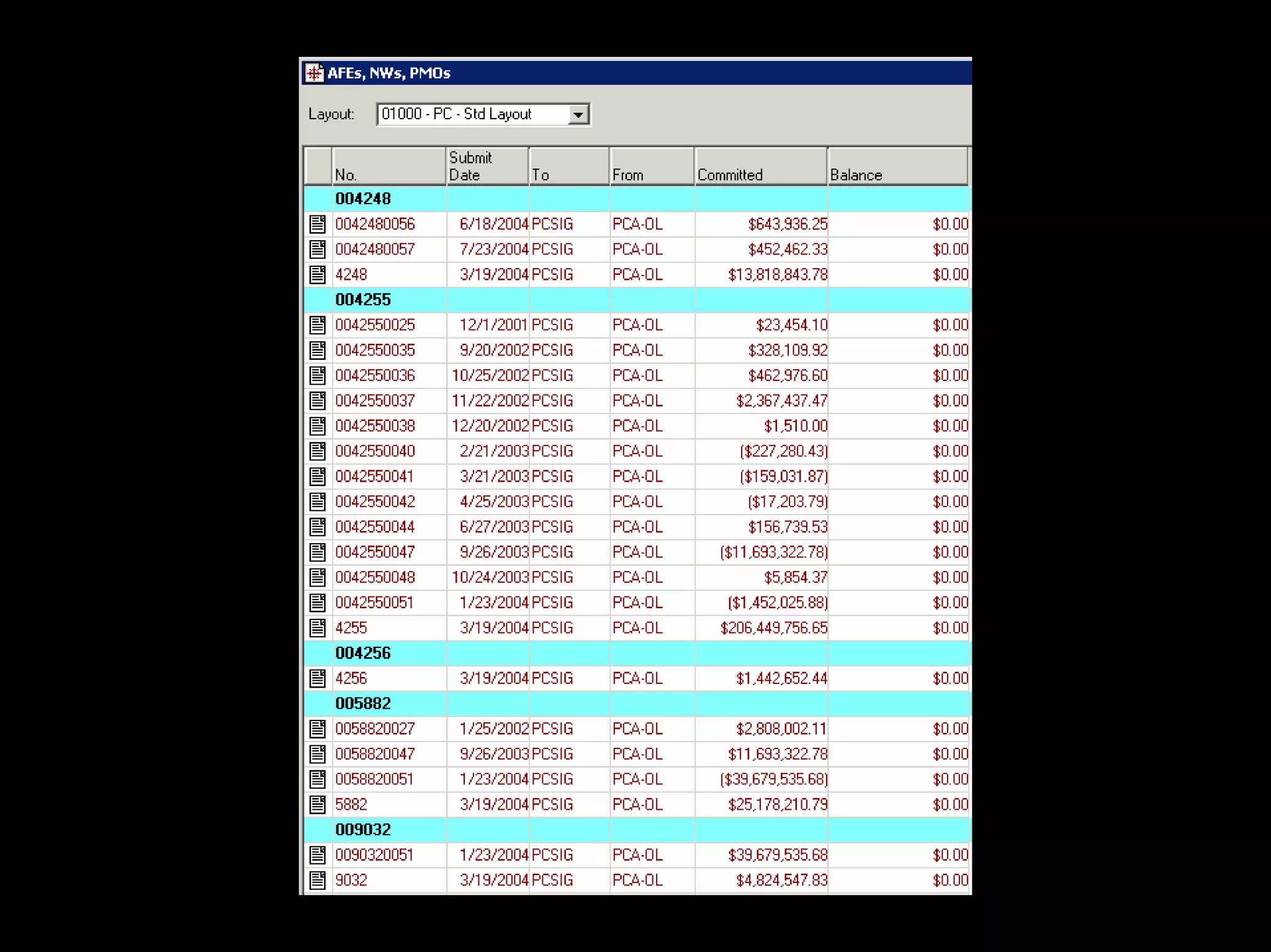Image resolution: width=1271 pixels, height=952 pixels.
Task: Click document icon for row 0042480056
Action: point(317,224)
